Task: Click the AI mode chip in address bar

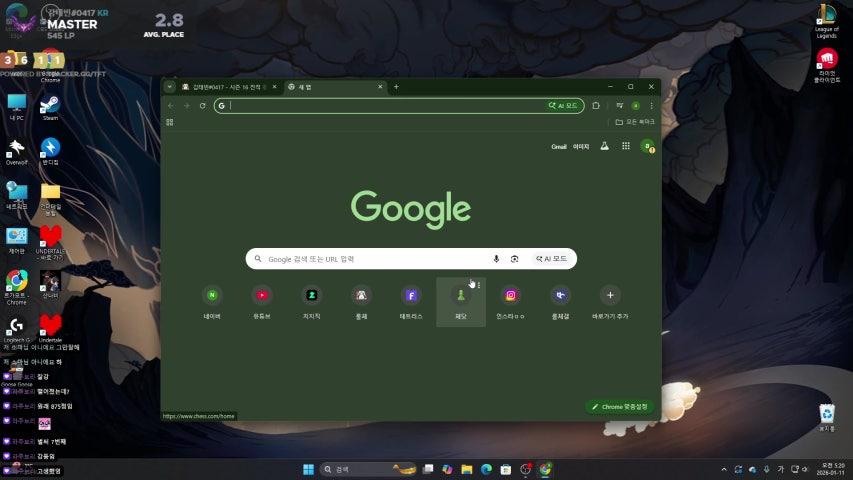Action: [x=563, y=106]
